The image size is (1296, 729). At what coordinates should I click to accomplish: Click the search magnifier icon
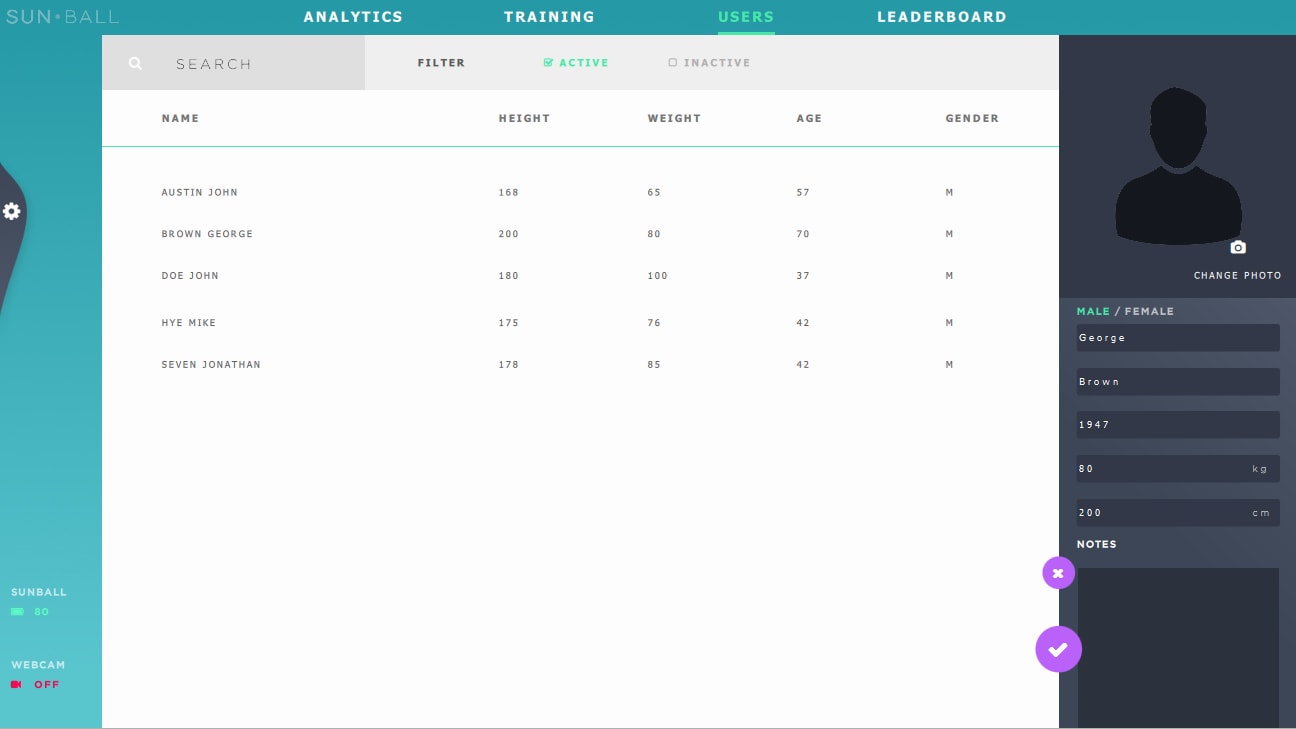click(135, 63)
